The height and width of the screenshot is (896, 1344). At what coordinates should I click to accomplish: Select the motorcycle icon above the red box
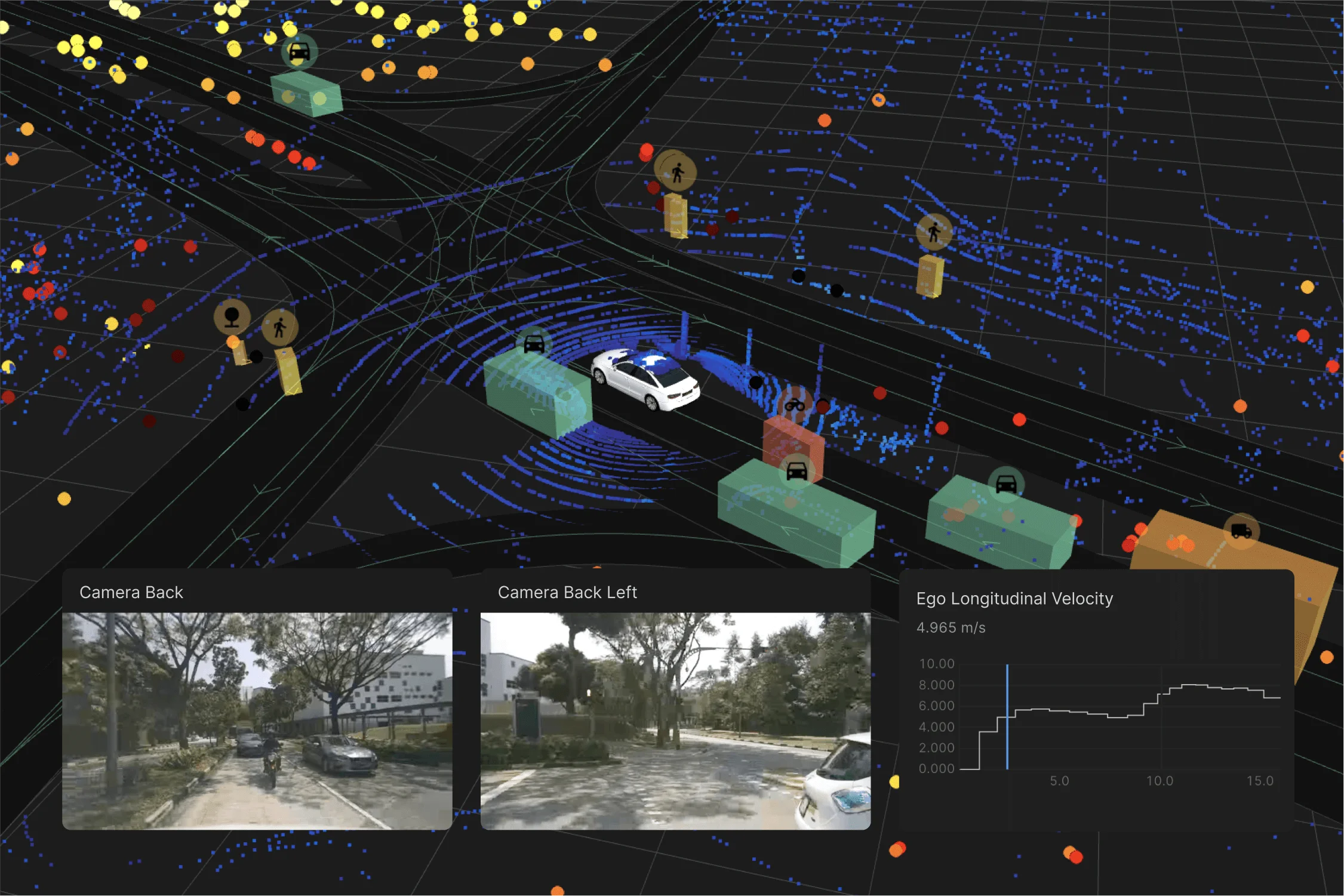[x=795, y=405]
